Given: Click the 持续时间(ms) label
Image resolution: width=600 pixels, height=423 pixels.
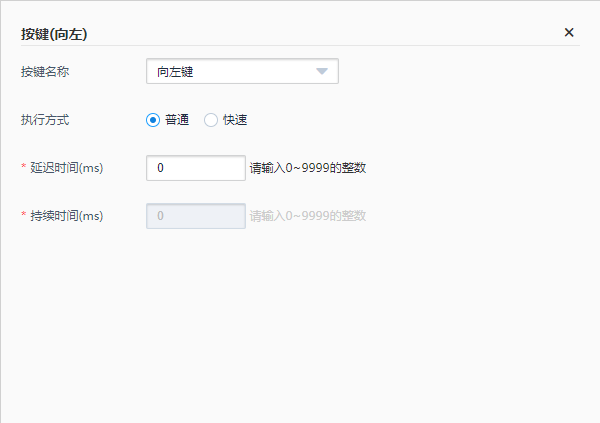Looking at the screenshot, I should coord(67,216).
